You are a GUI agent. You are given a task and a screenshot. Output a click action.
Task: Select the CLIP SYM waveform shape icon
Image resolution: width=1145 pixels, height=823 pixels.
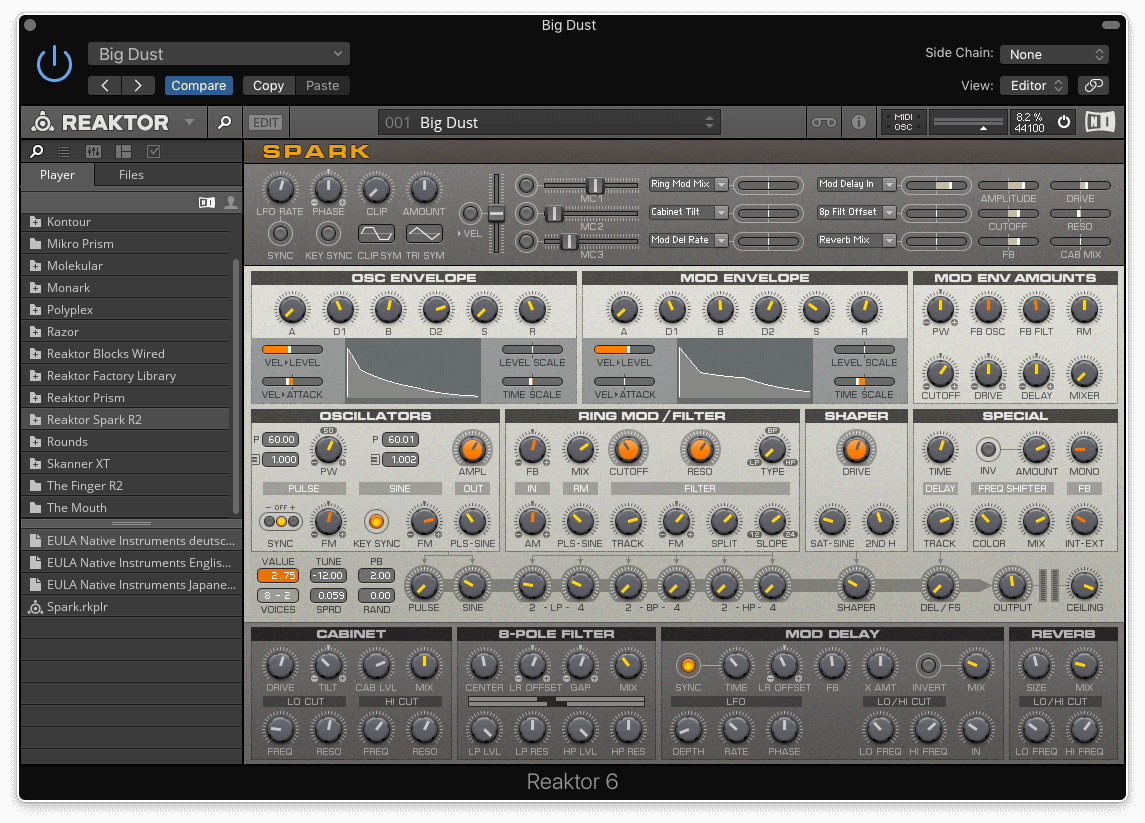pyautogui.click(x=376, y=232)
